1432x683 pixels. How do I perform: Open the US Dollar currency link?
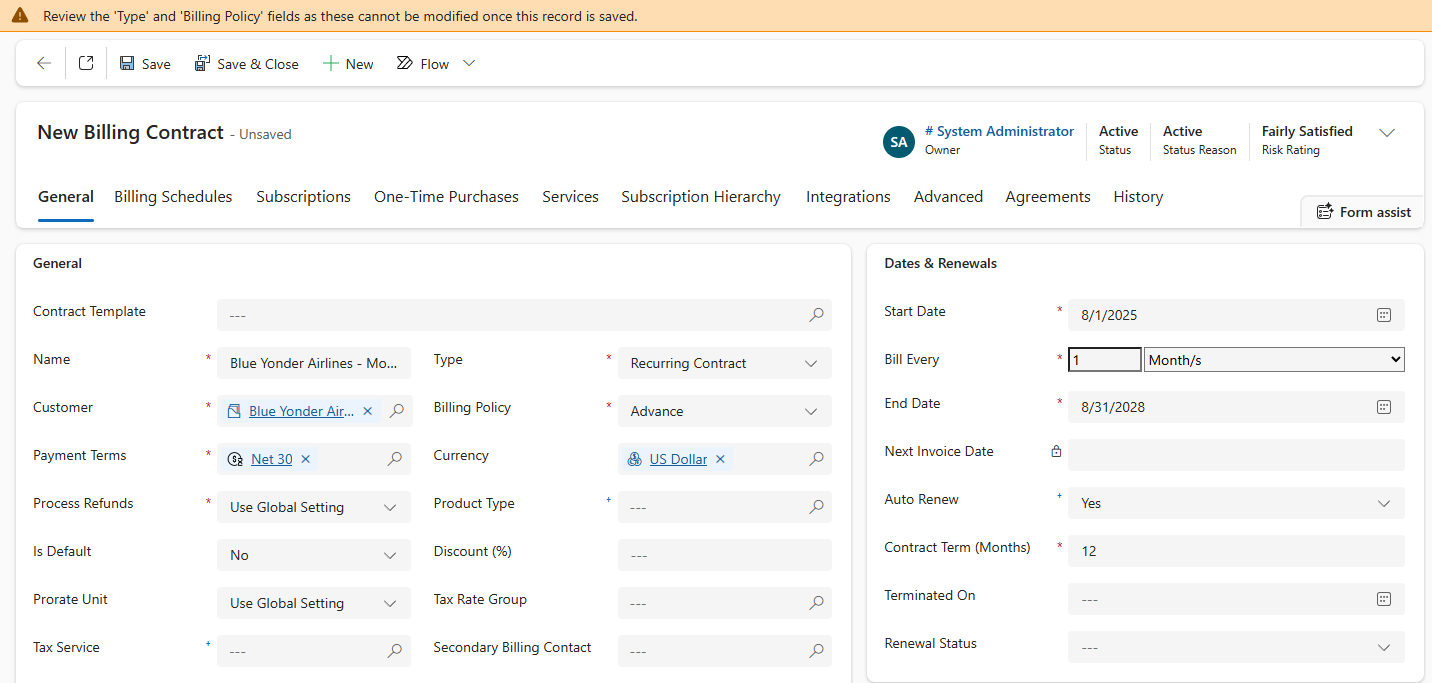(x=678, y=459)
